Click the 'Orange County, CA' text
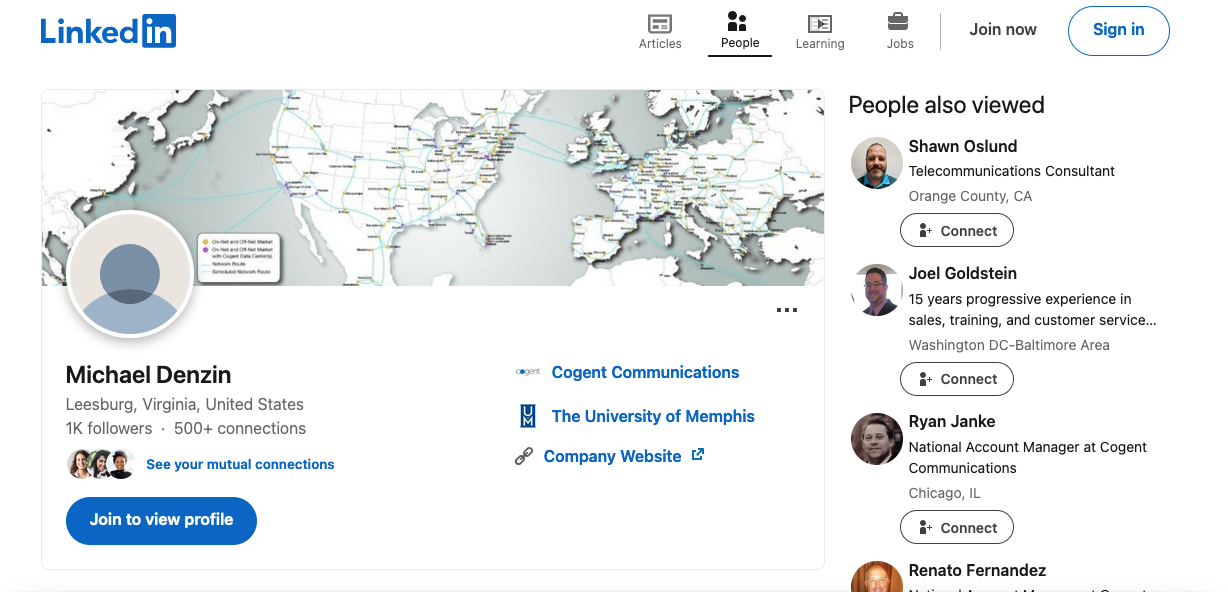Image resolution: width=1228 pixels, height=592 pixels. coord(970,196)
